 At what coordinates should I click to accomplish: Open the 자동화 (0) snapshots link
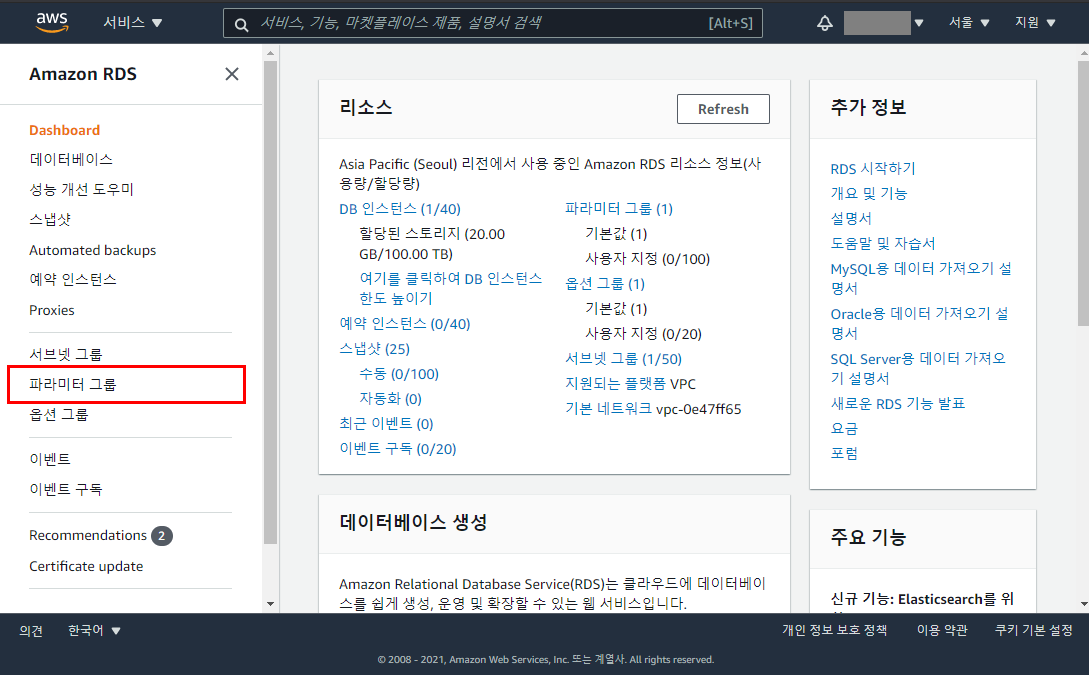[x=390, y=399]
